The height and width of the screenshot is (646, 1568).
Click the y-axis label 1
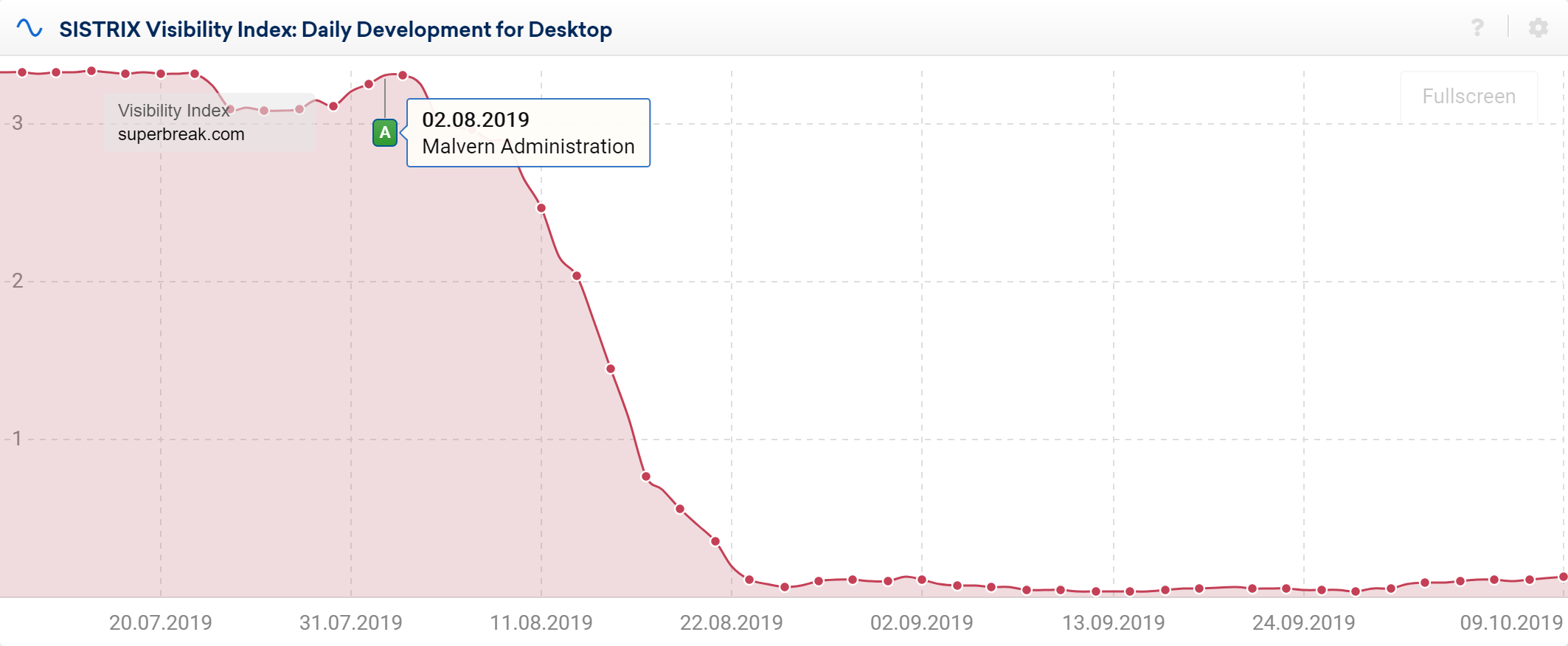(x=18, y=439)
